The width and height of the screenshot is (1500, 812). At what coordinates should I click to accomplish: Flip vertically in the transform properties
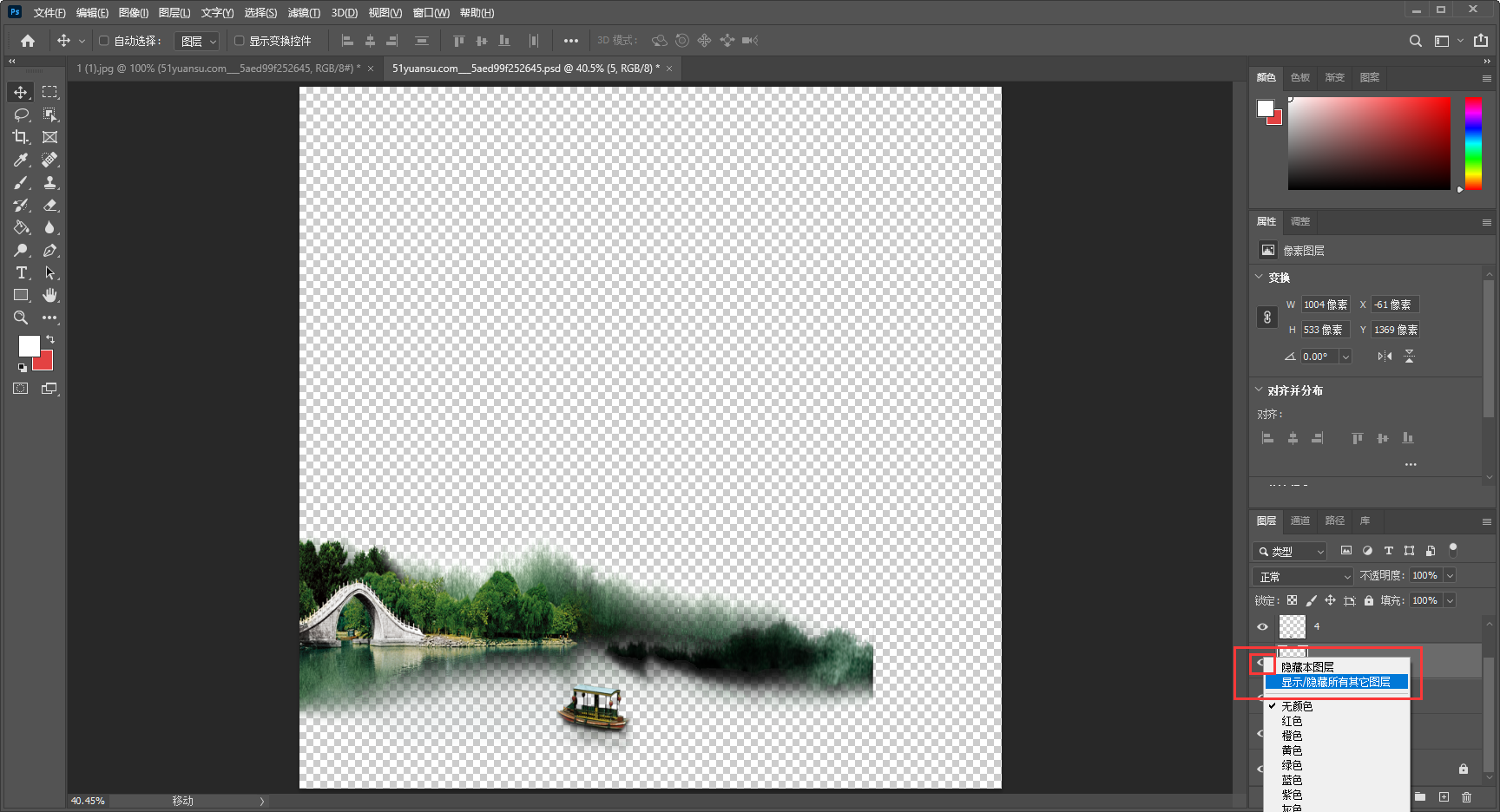1409,357
